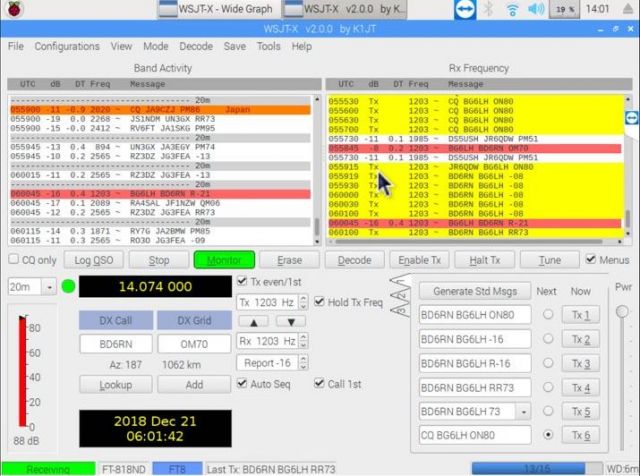The image size is (640, 476).
Task: Select Next radio for Tx 2 message
Action: tap(548, 338)
